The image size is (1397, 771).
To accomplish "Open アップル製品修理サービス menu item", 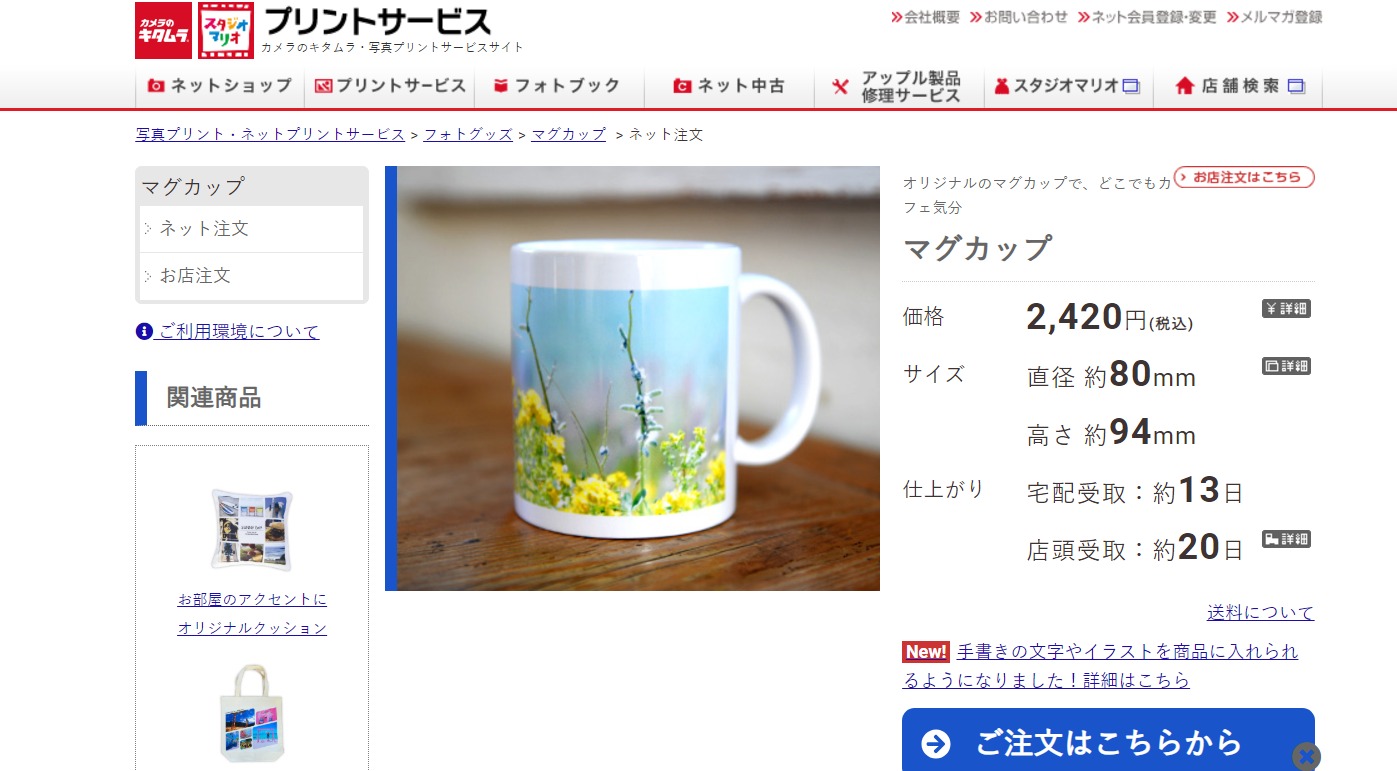I will coord(898,87).
